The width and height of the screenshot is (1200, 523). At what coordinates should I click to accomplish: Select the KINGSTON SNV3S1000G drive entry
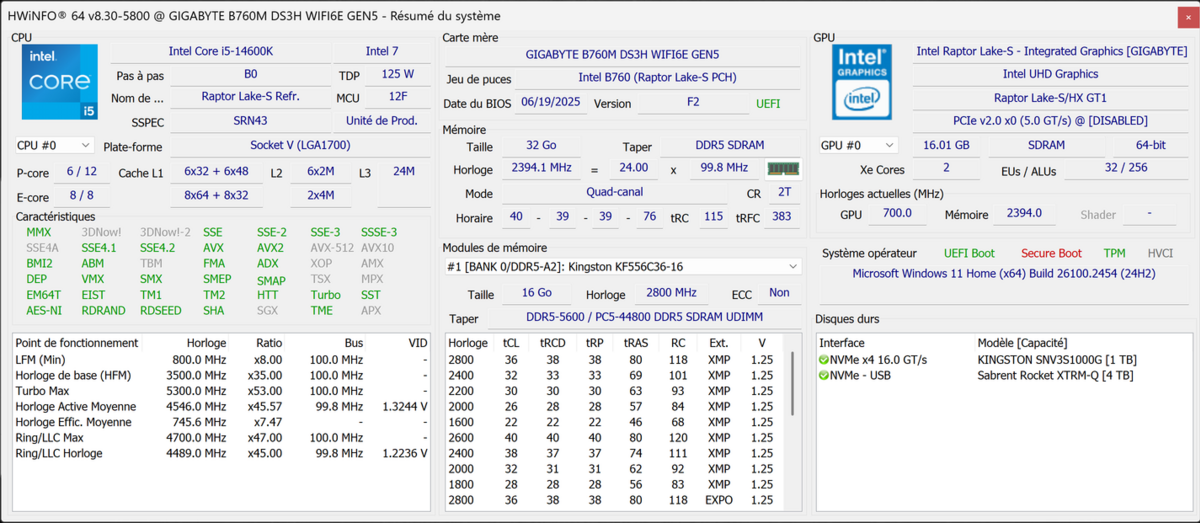1056,360
